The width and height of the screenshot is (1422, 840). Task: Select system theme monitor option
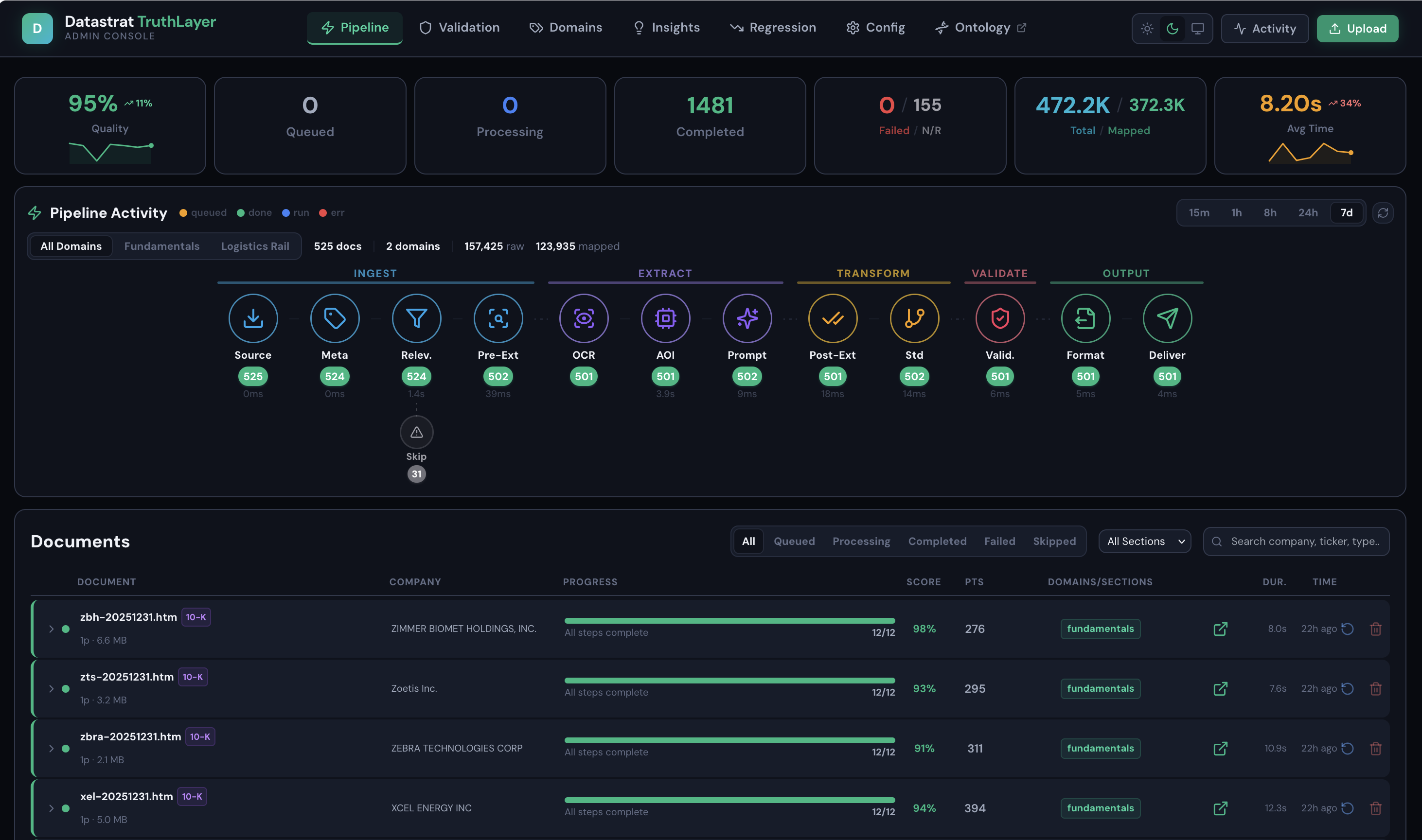click(1197, 29)
